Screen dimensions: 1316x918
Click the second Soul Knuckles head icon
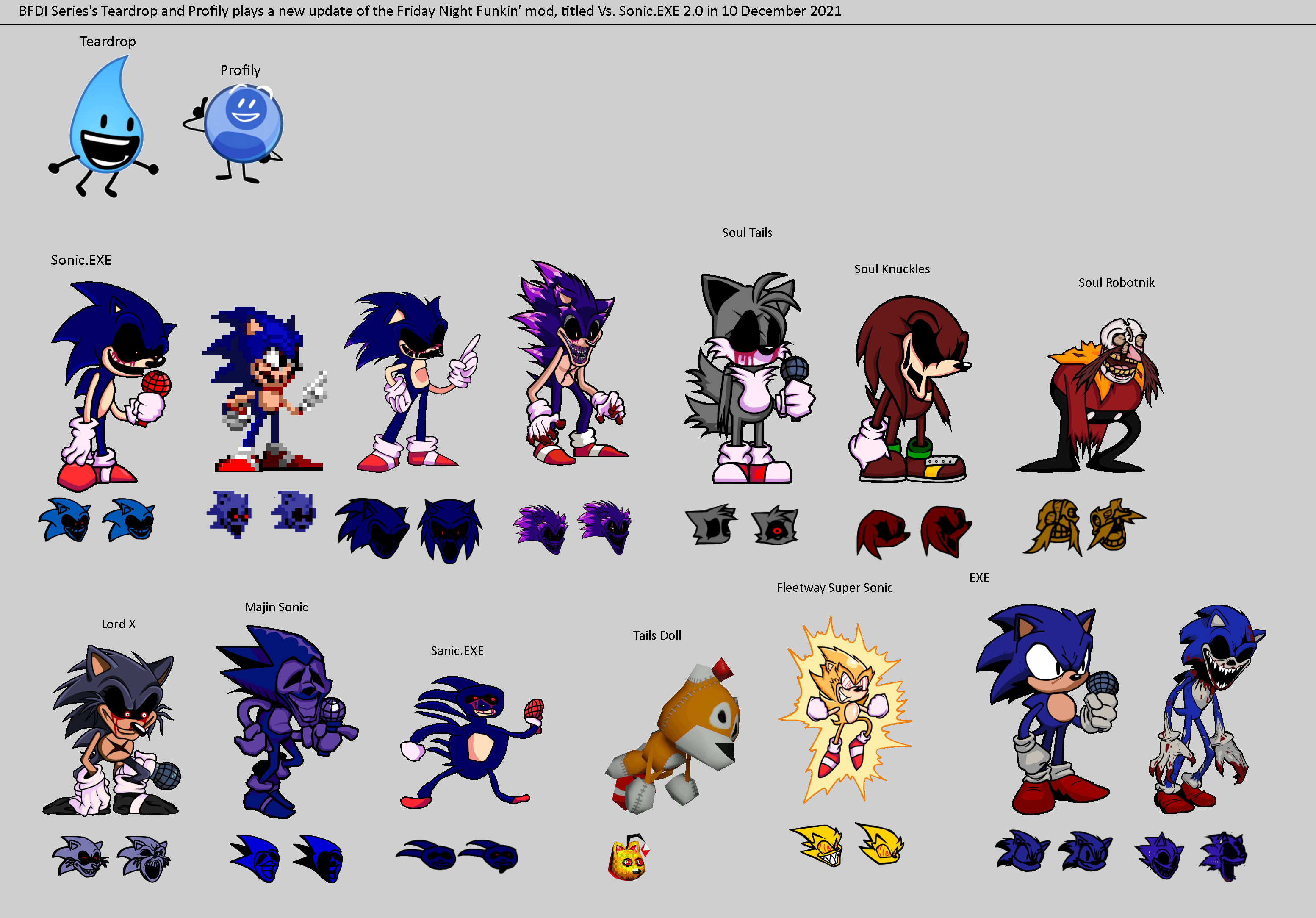pyautogui.click(x=946, y=532)
